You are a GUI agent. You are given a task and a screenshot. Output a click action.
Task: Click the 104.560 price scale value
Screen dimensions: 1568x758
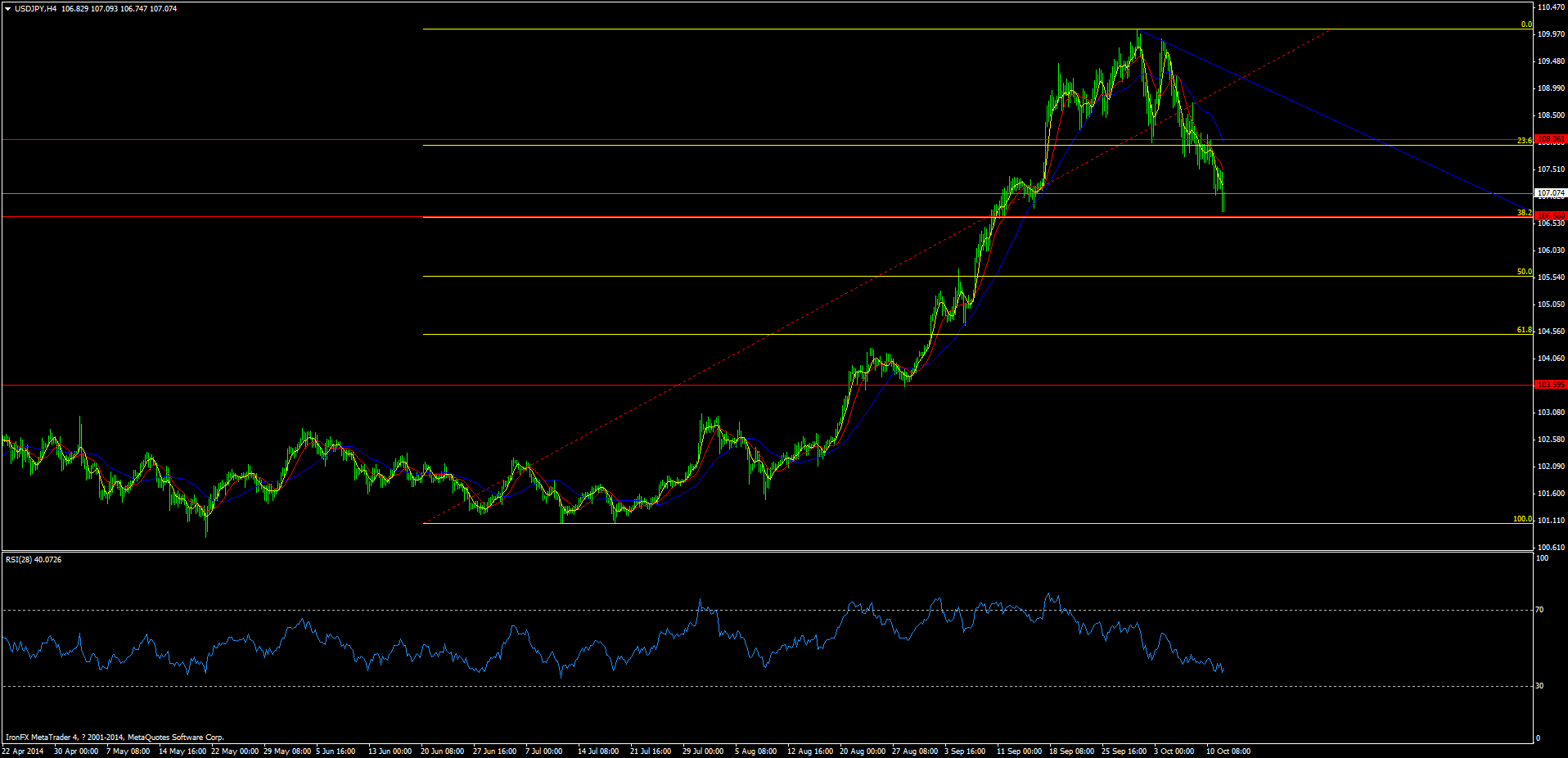point(1552,332)
